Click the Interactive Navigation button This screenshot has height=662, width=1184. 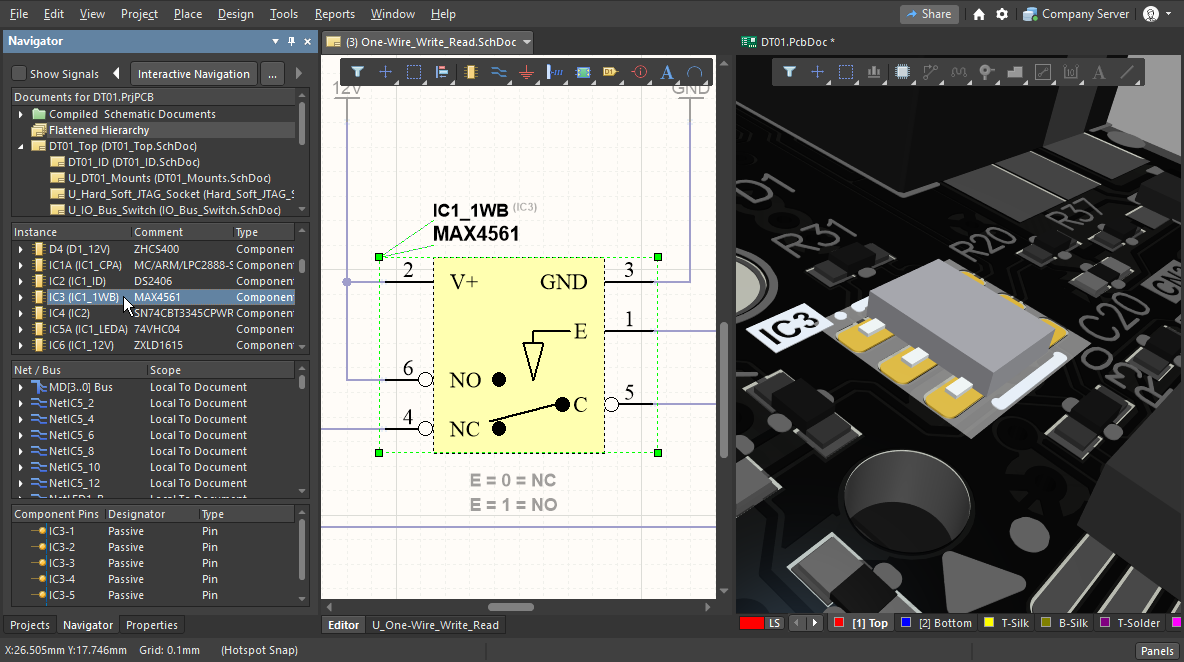click(193, 74)
